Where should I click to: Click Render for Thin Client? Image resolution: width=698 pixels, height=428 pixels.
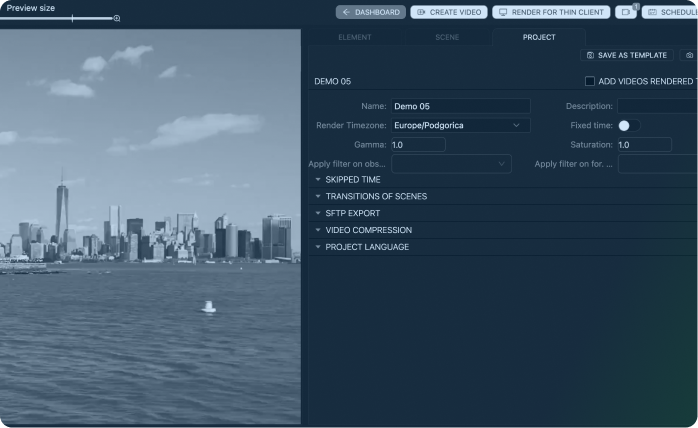(551, 12)
